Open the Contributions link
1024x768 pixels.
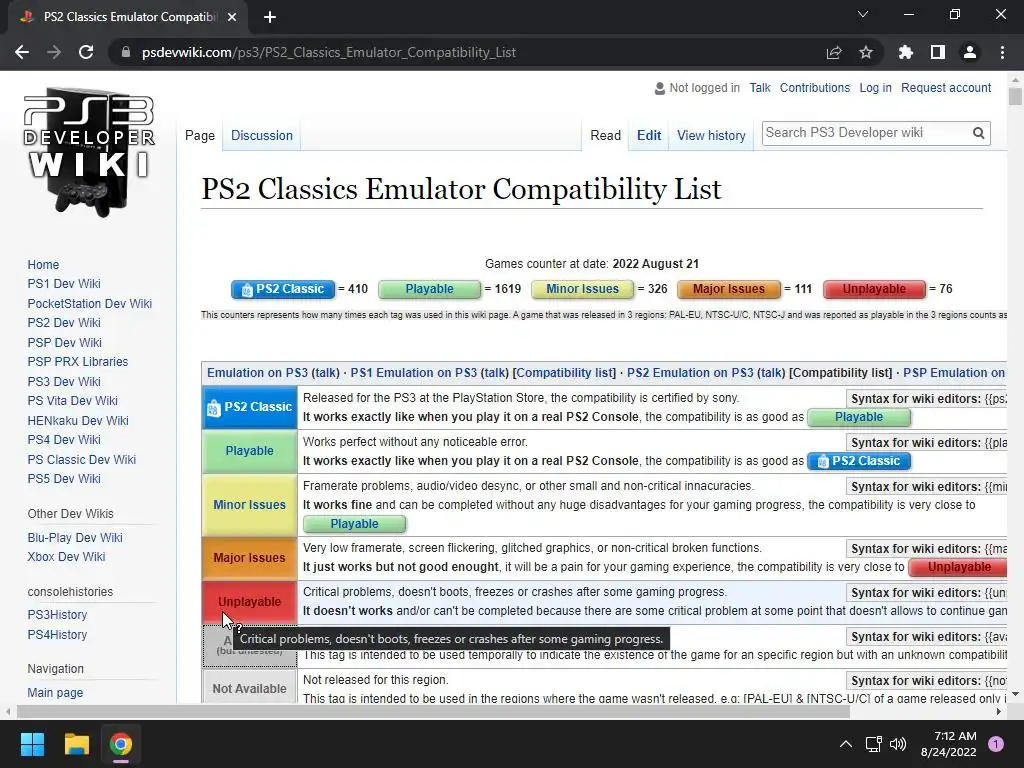coord(815,88)
